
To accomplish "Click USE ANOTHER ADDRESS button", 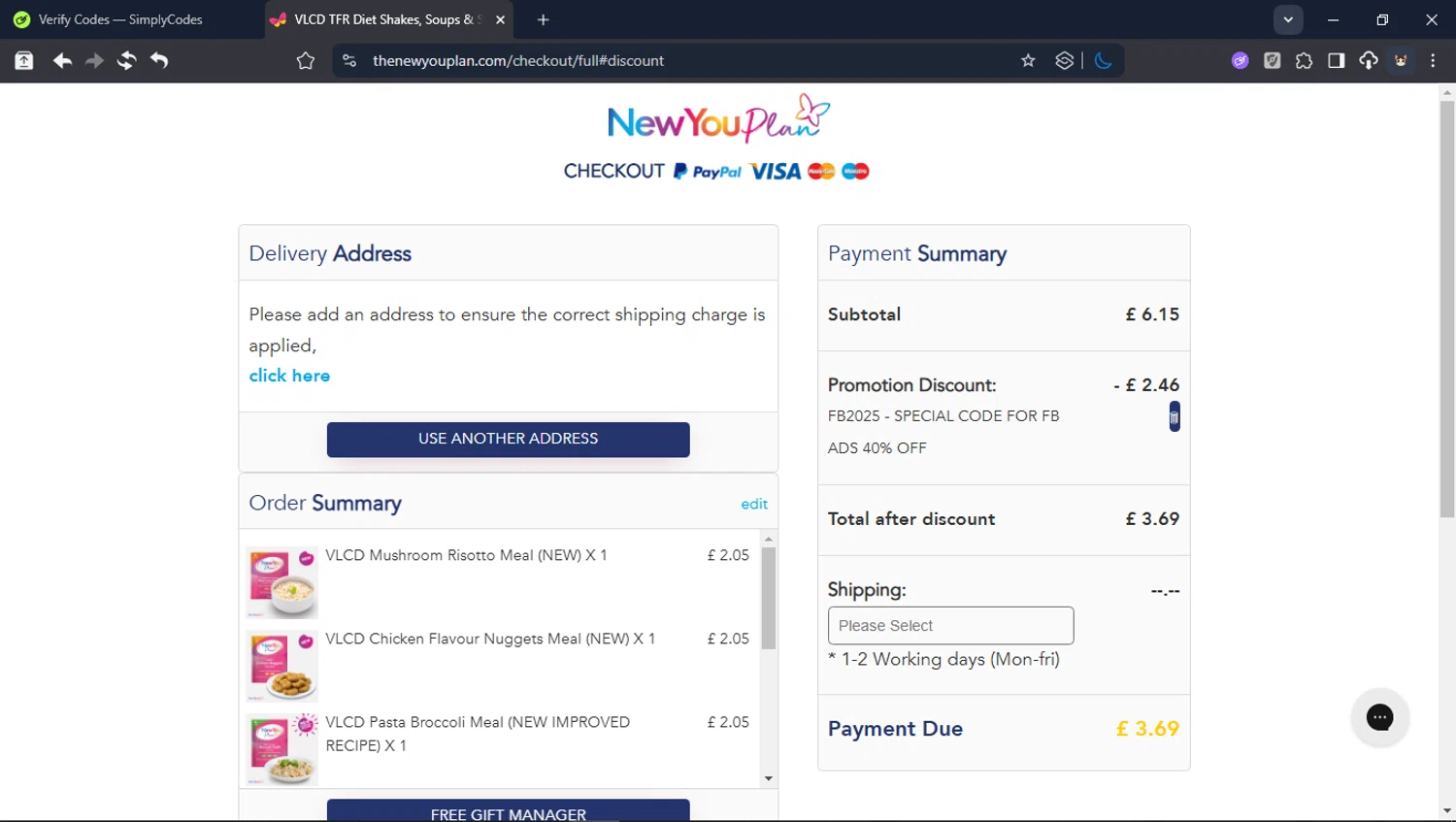I will point(508,439).
